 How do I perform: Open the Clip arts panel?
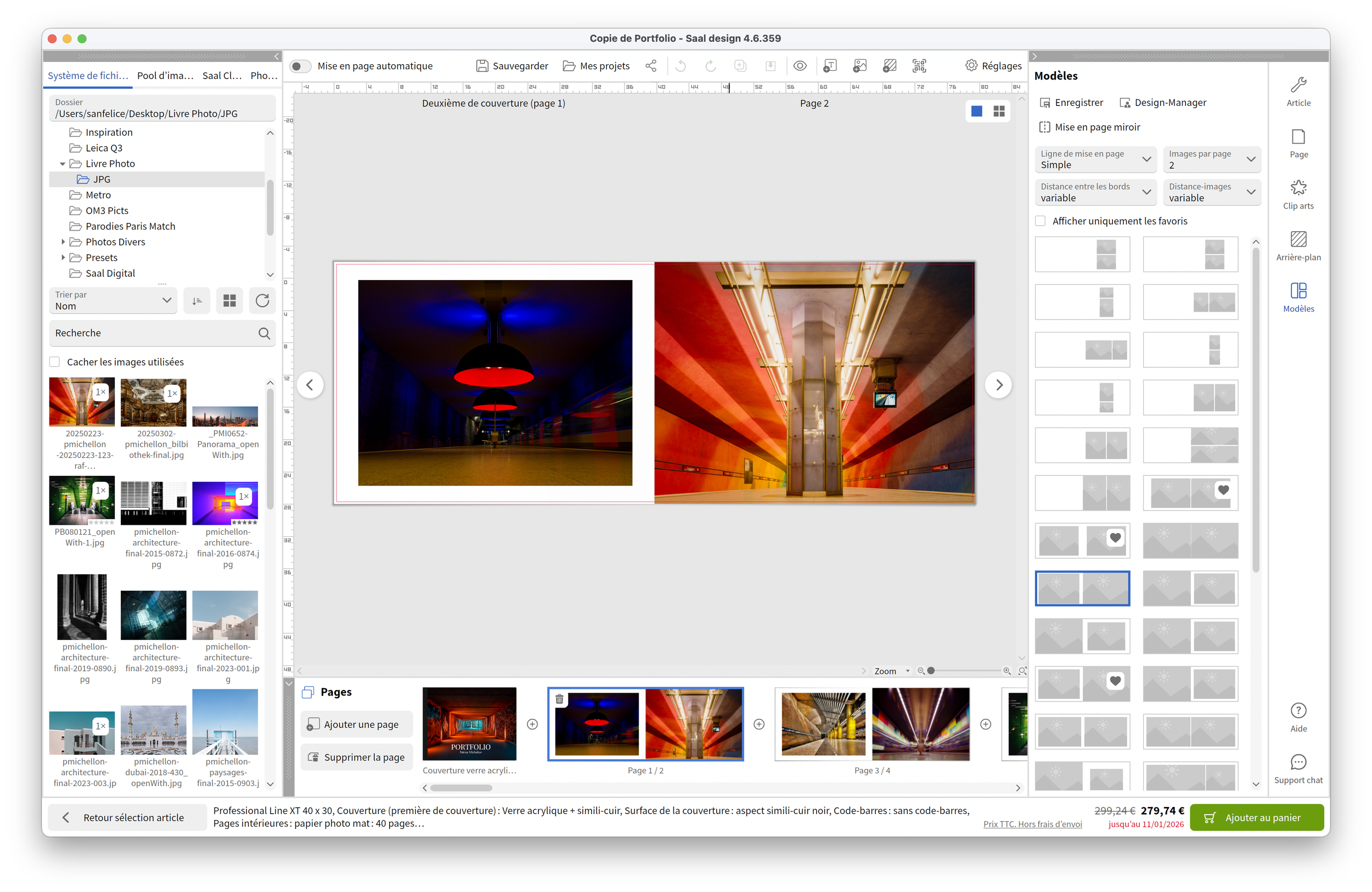[1297, 194]
